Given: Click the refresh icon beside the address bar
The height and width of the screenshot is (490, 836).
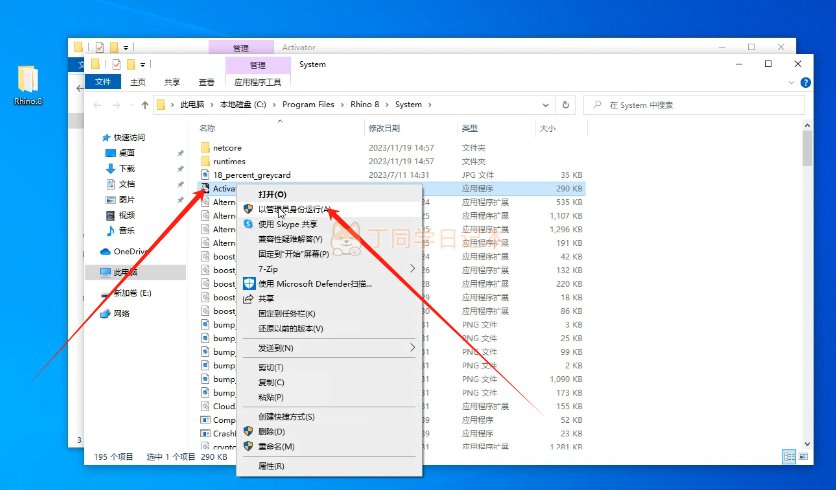Looking at the screenshot, I should [x=566, y=105].
